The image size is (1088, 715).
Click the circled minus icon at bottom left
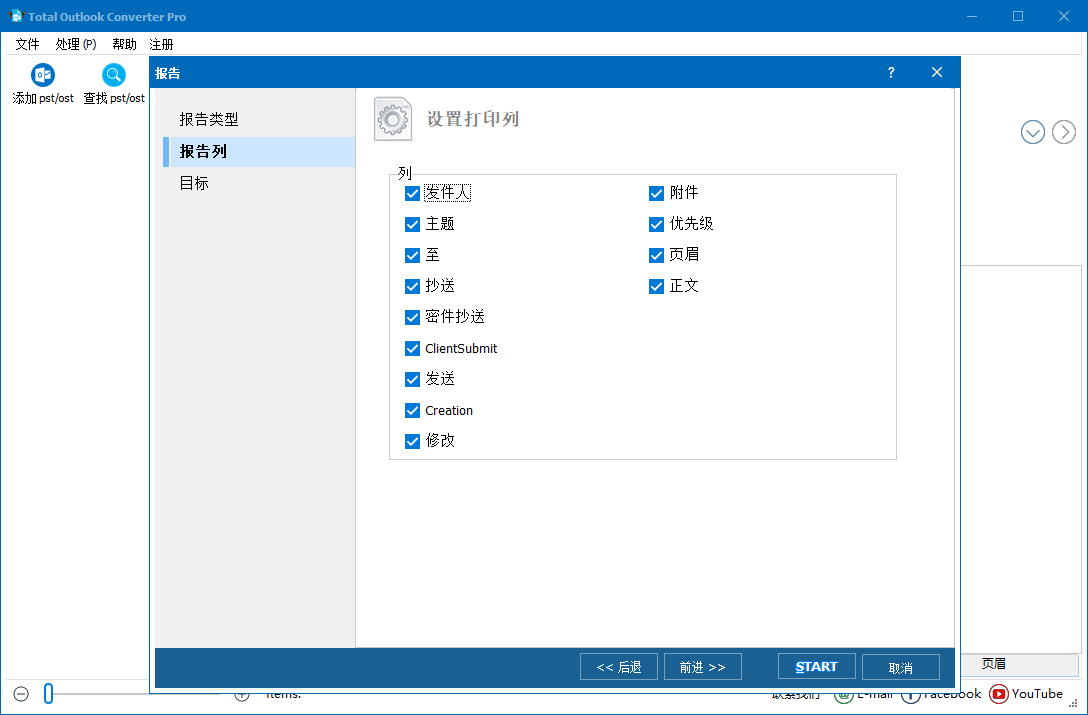[20, 693]
